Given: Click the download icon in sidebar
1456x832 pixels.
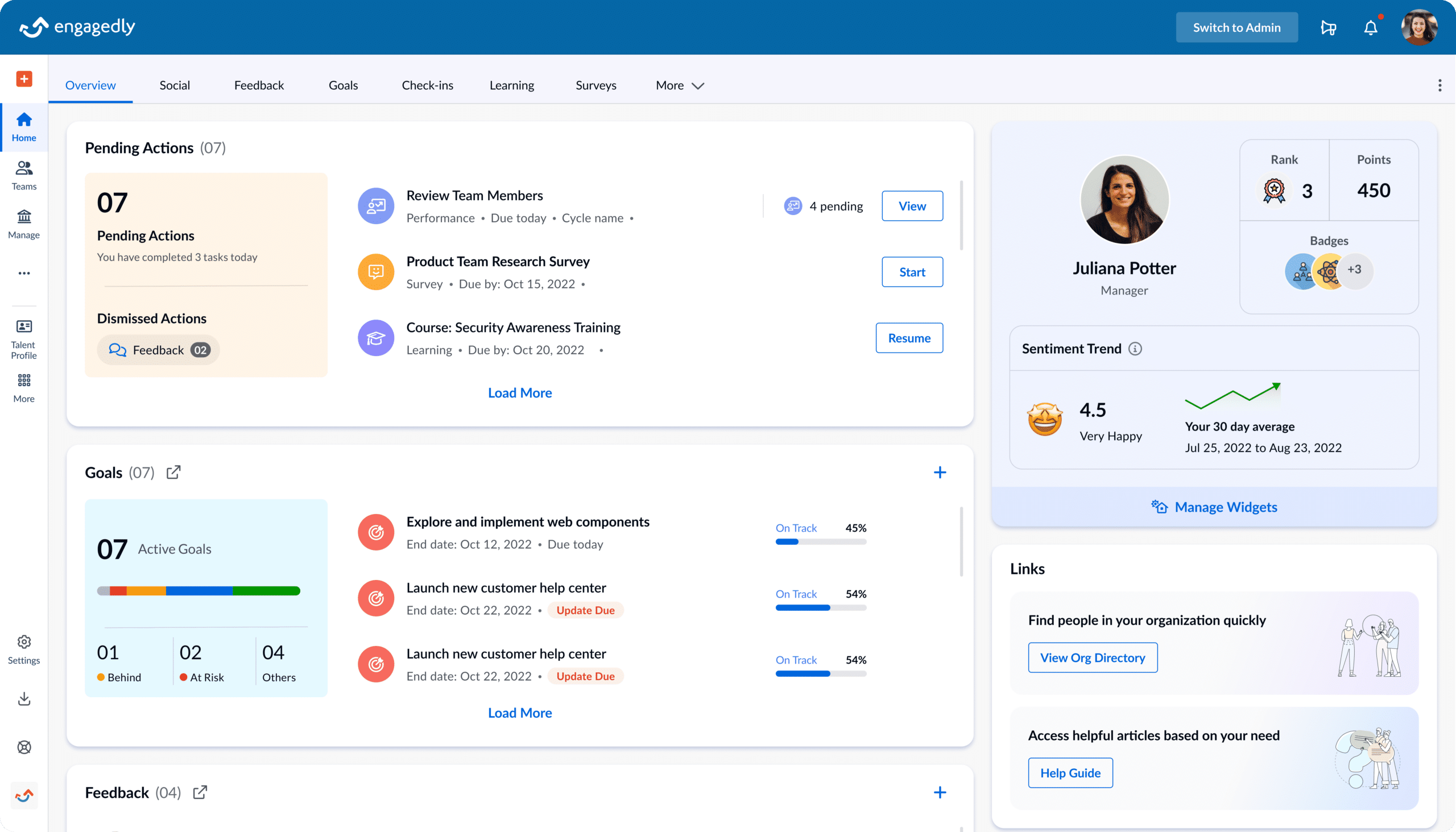Looking at the screenshot, I should pyautogui.click(x=24, y=698).
